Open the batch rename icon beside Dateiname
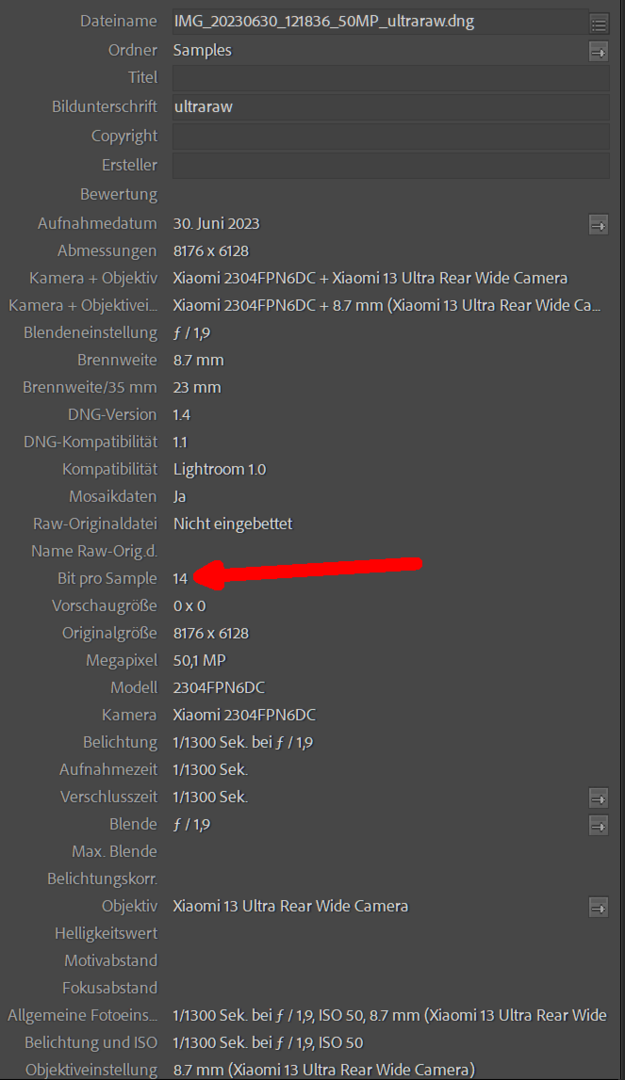Viewport: 625px width, 1080px height. point(598,23)
